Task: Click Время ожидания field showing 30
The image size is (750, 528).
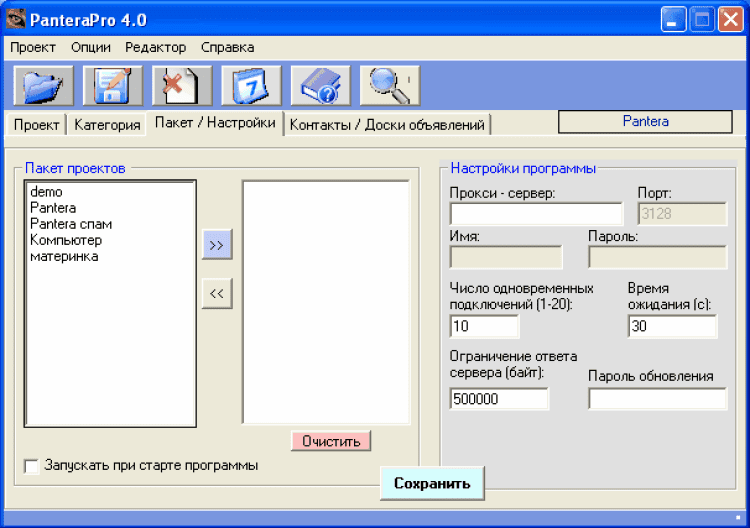Action: 673,326
